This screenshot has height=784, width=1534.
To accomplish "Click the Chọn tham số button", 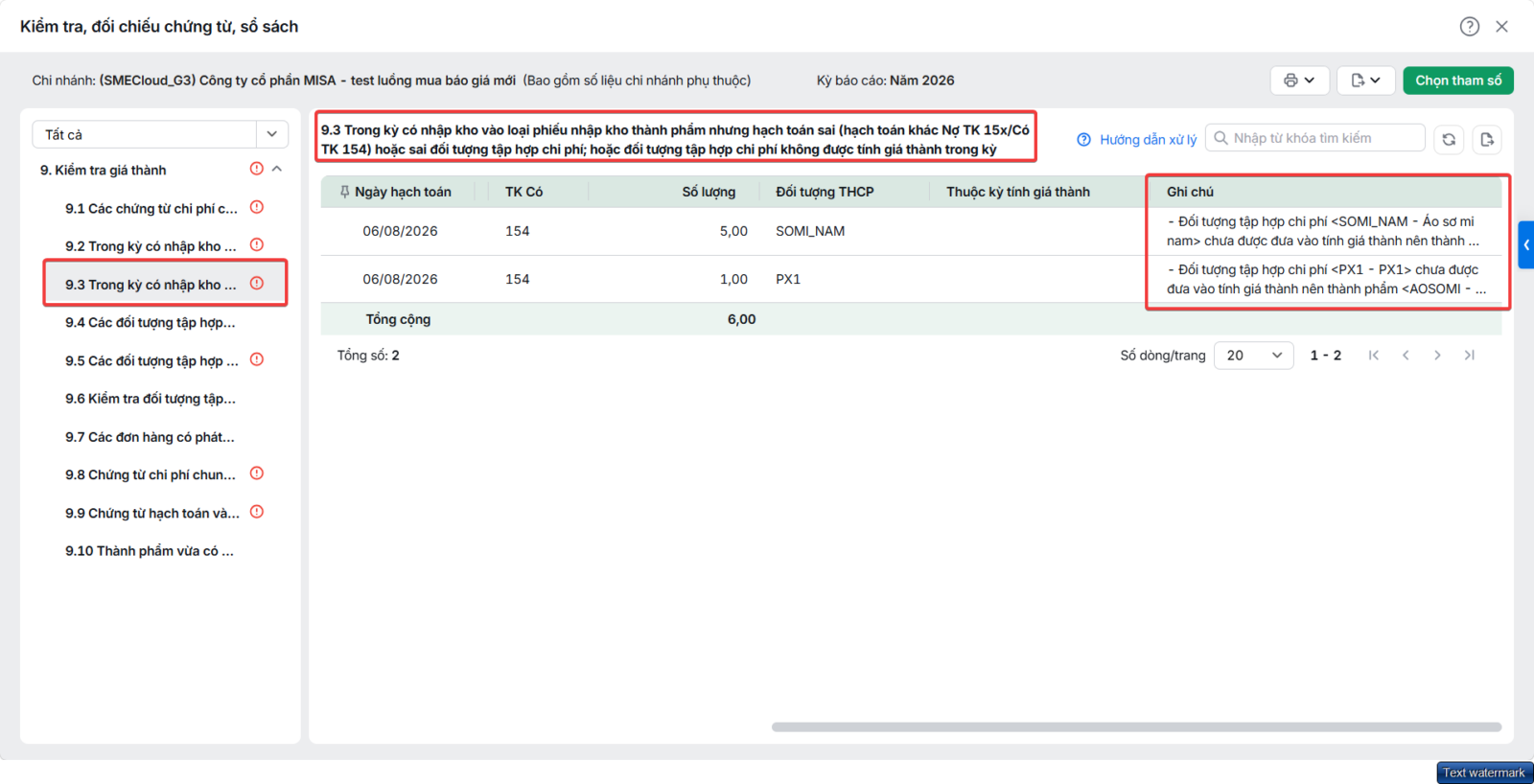I will 1458,81.
